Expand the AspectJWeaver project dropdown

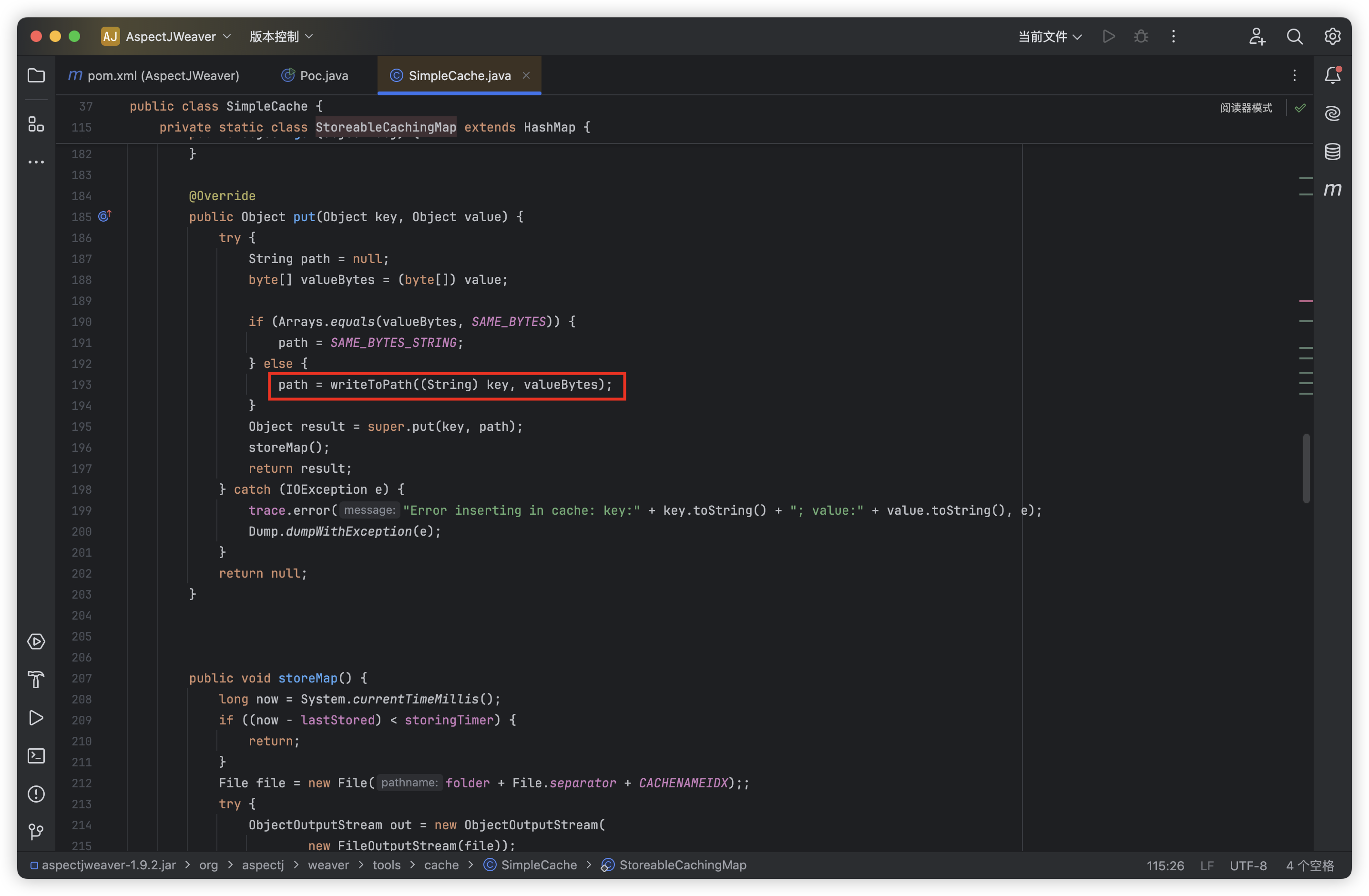coord(178,36)
